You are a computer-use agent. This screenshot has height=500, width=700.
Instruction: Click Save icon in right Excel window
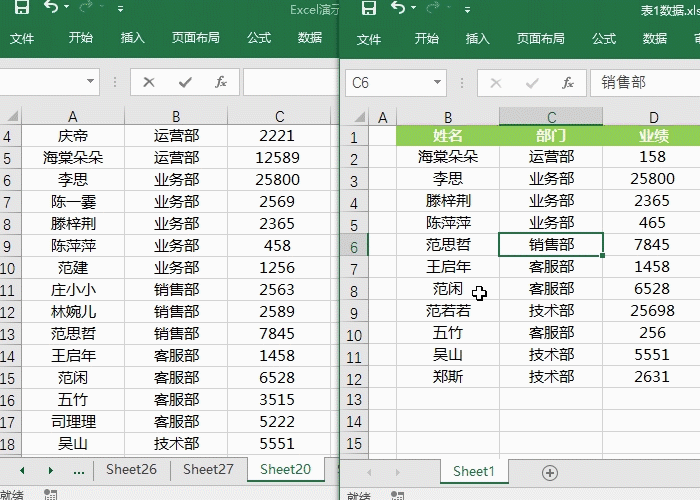coord(368,9)
